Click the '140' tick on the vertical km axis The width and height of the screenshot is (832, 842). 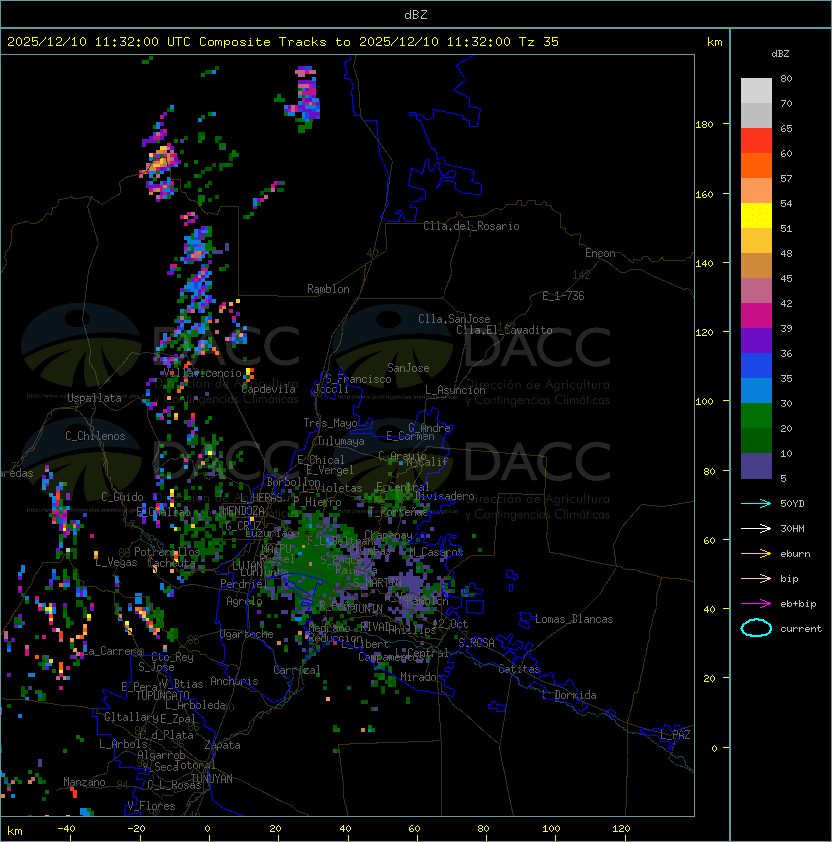704,263
